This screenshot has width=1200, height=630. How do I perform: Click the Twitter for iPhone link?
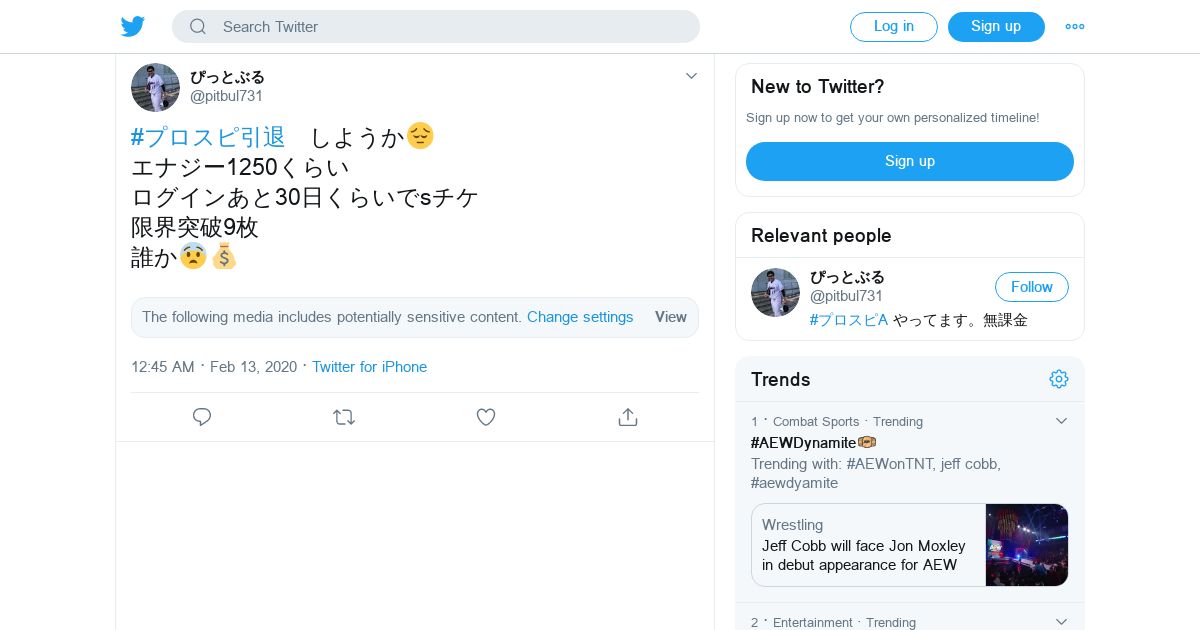pyautogui.click(x=369, y=367)
